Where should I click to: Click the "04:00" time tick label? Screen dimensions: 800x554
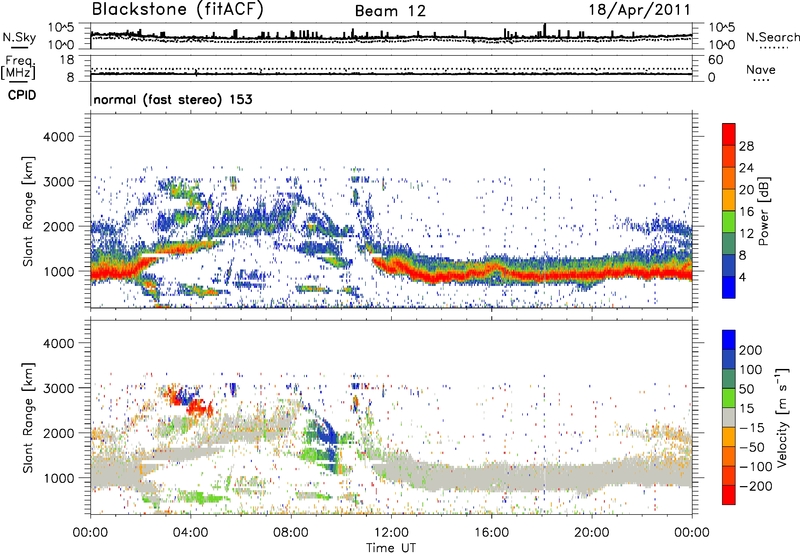[x=190, y=533]
